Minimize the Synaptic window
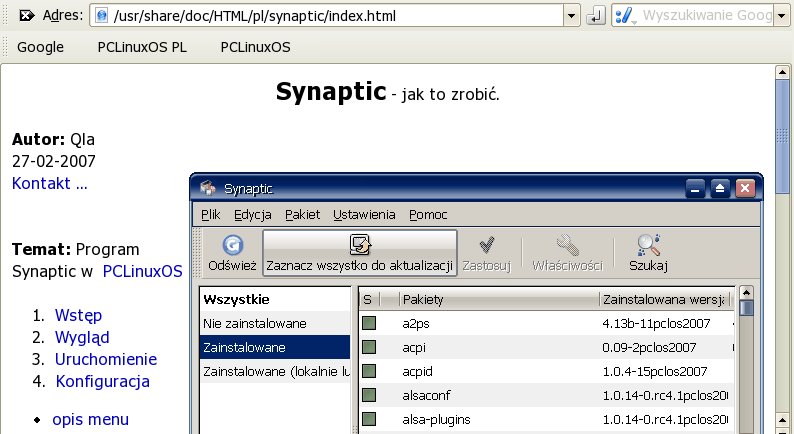Image resolution: width=794 pixels, height=434 pixels. coord(695,189)
